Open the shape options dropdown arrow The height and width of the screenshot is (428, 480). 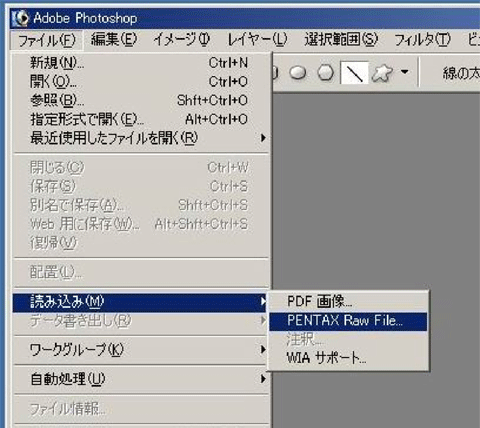404,72
